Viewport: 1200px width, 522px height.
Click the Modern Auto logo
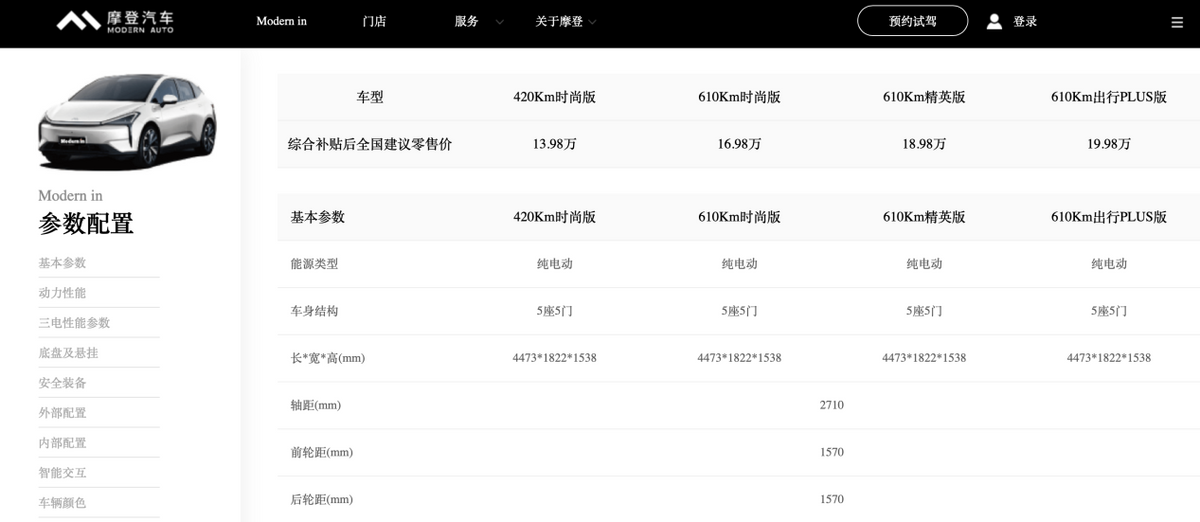(115, 21)
